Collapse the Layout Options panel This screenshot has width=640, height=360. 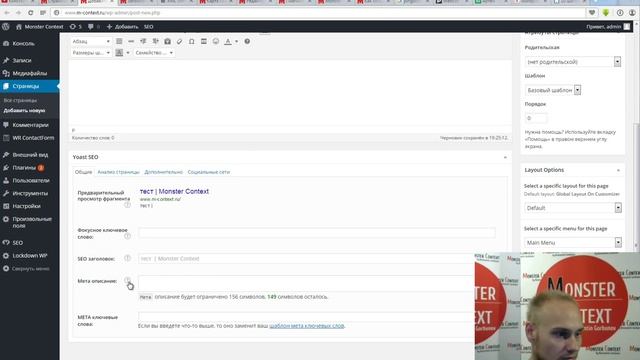(618, 170)
